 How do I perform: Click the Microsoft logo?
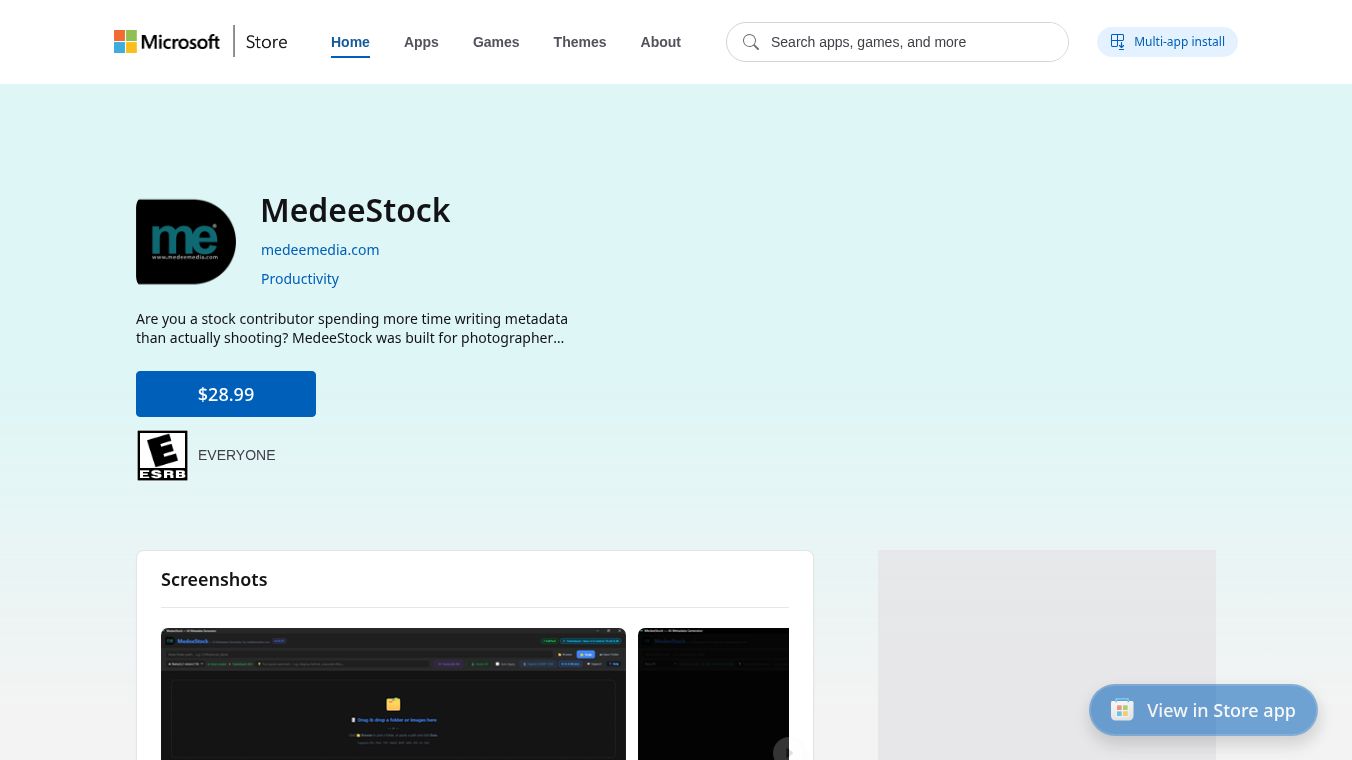[167, 42]
